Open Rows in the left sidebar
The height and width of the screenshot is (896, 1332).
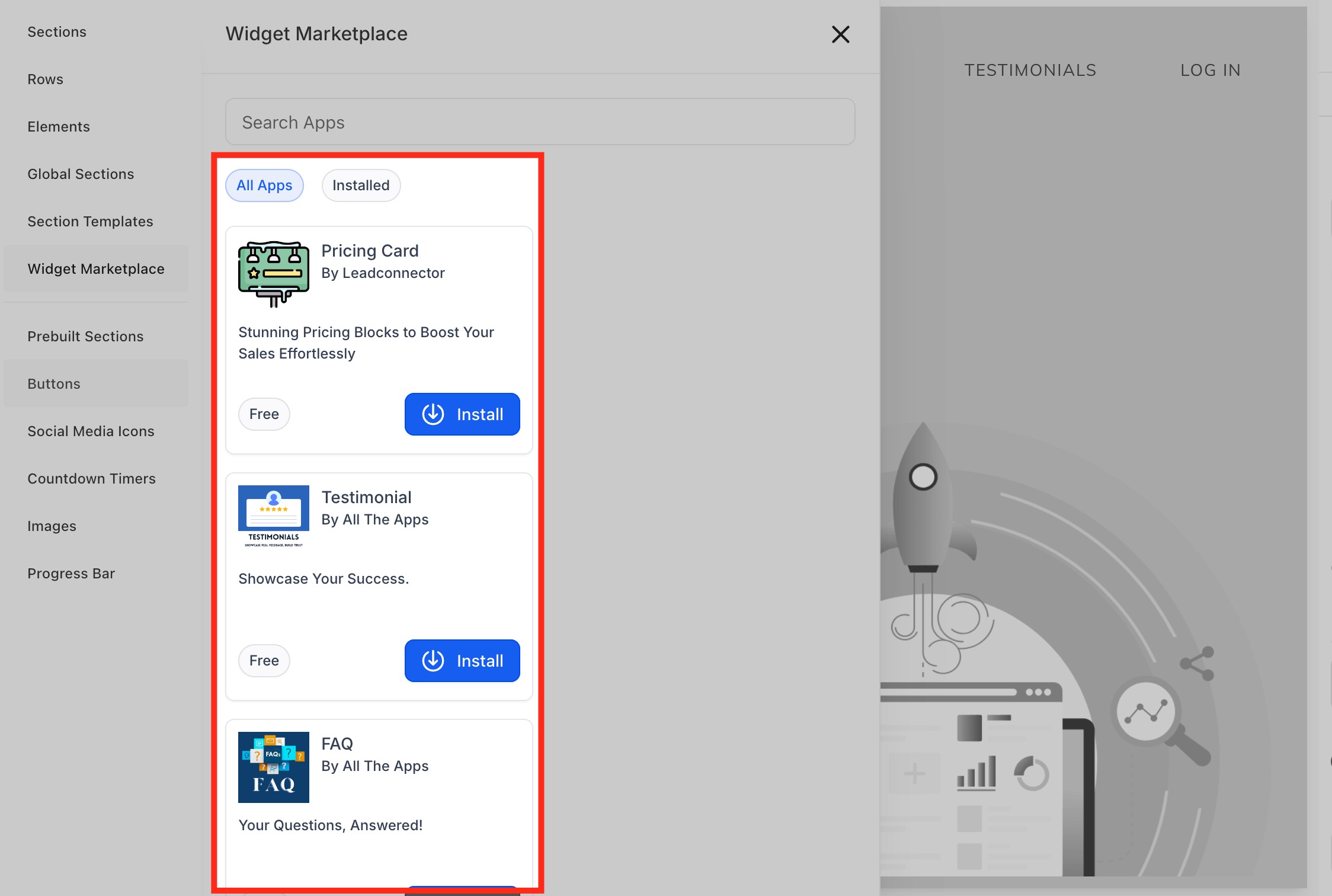click(x=46, y=79)
